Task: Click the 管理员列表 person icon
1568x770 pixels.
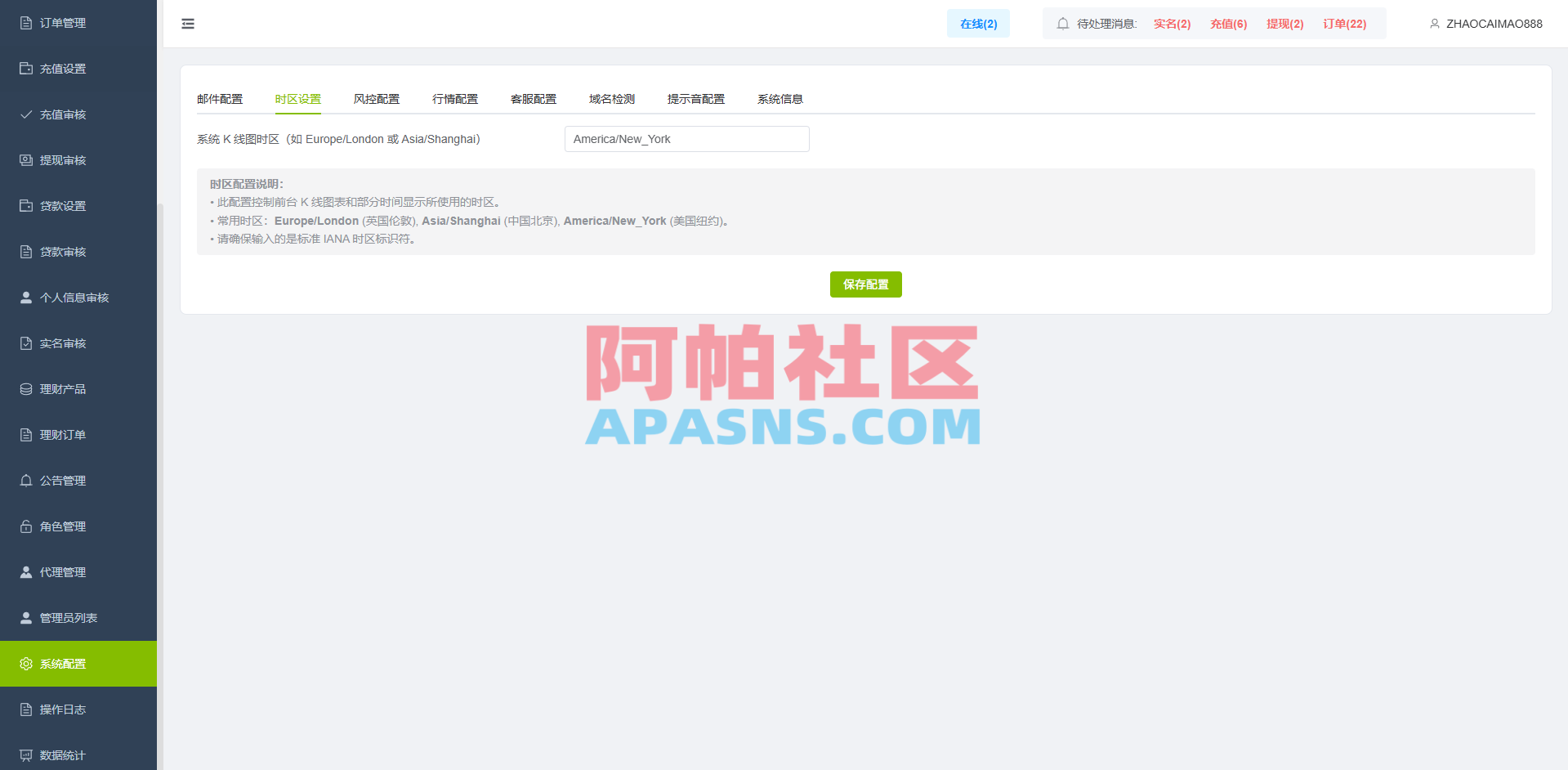Action: point(26,618)
